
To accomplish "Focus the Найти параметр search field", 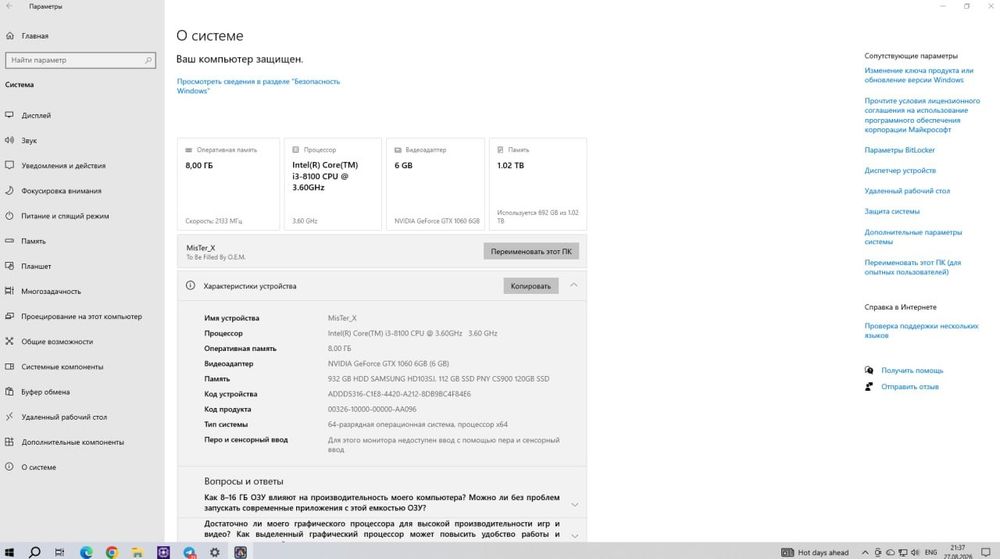I will (80, 60).
